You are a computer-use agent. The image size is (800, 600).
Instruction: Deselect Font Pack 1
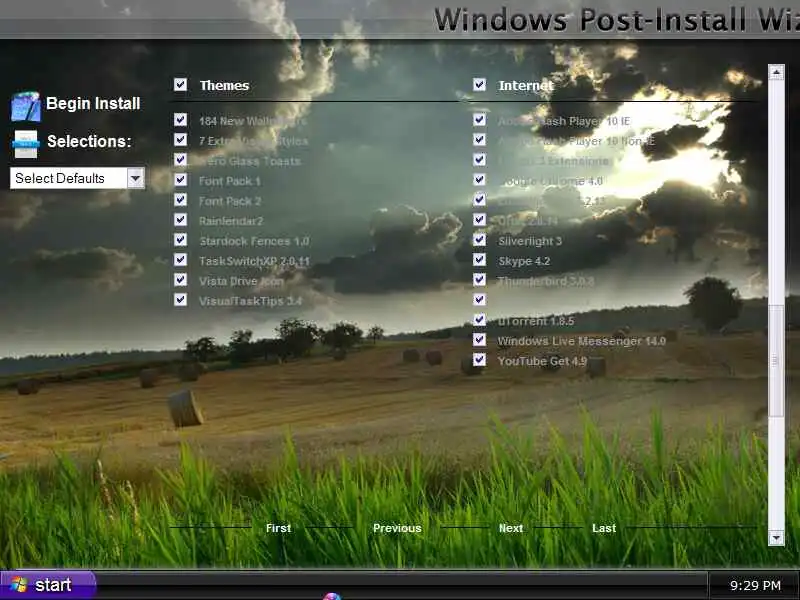coord(180,180)
